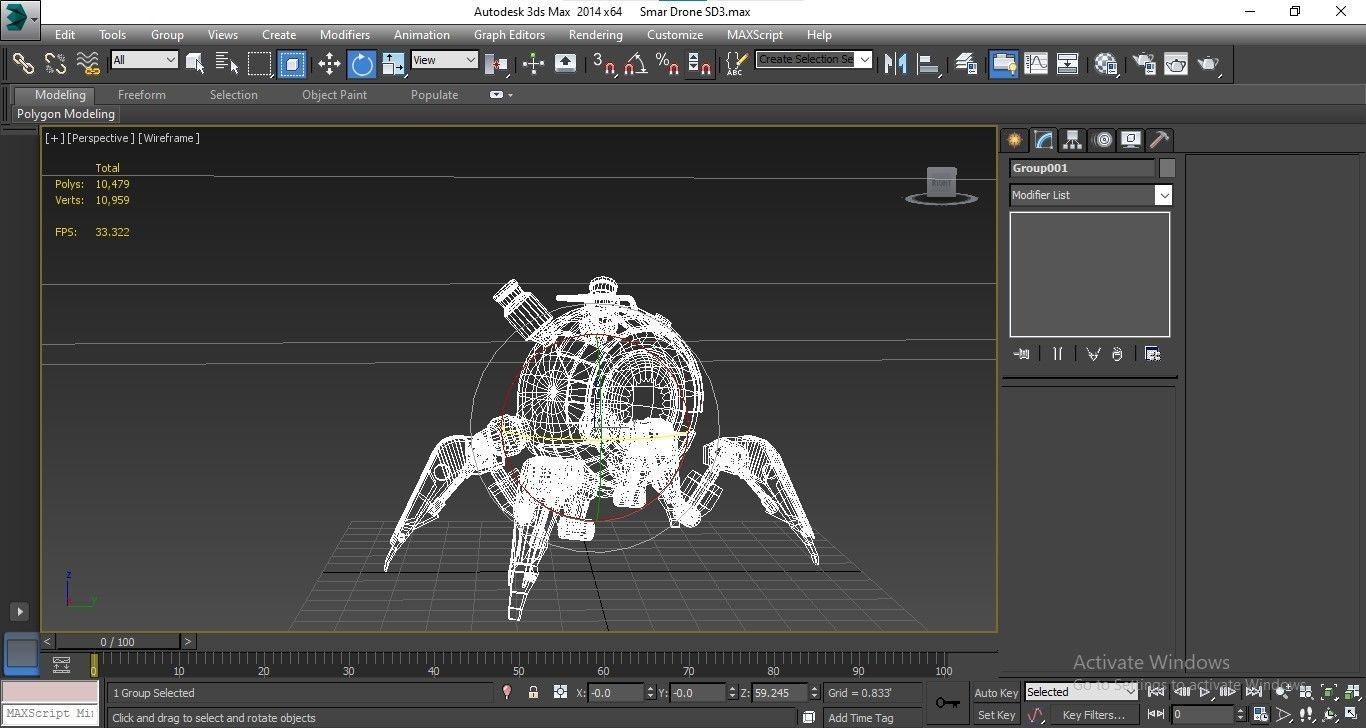Viewport: 1366px width, 728px height.
Task: Activate the Select Object tool
Action: [x=195, y=63]
